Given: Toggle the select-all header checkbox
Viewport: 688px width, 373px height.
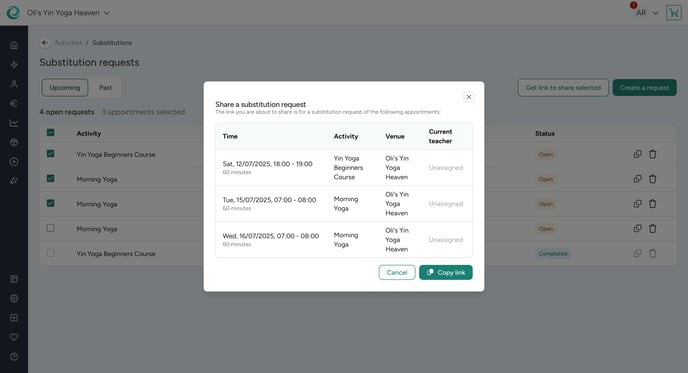Looking at the screenshot, I should tap(51, 133).
